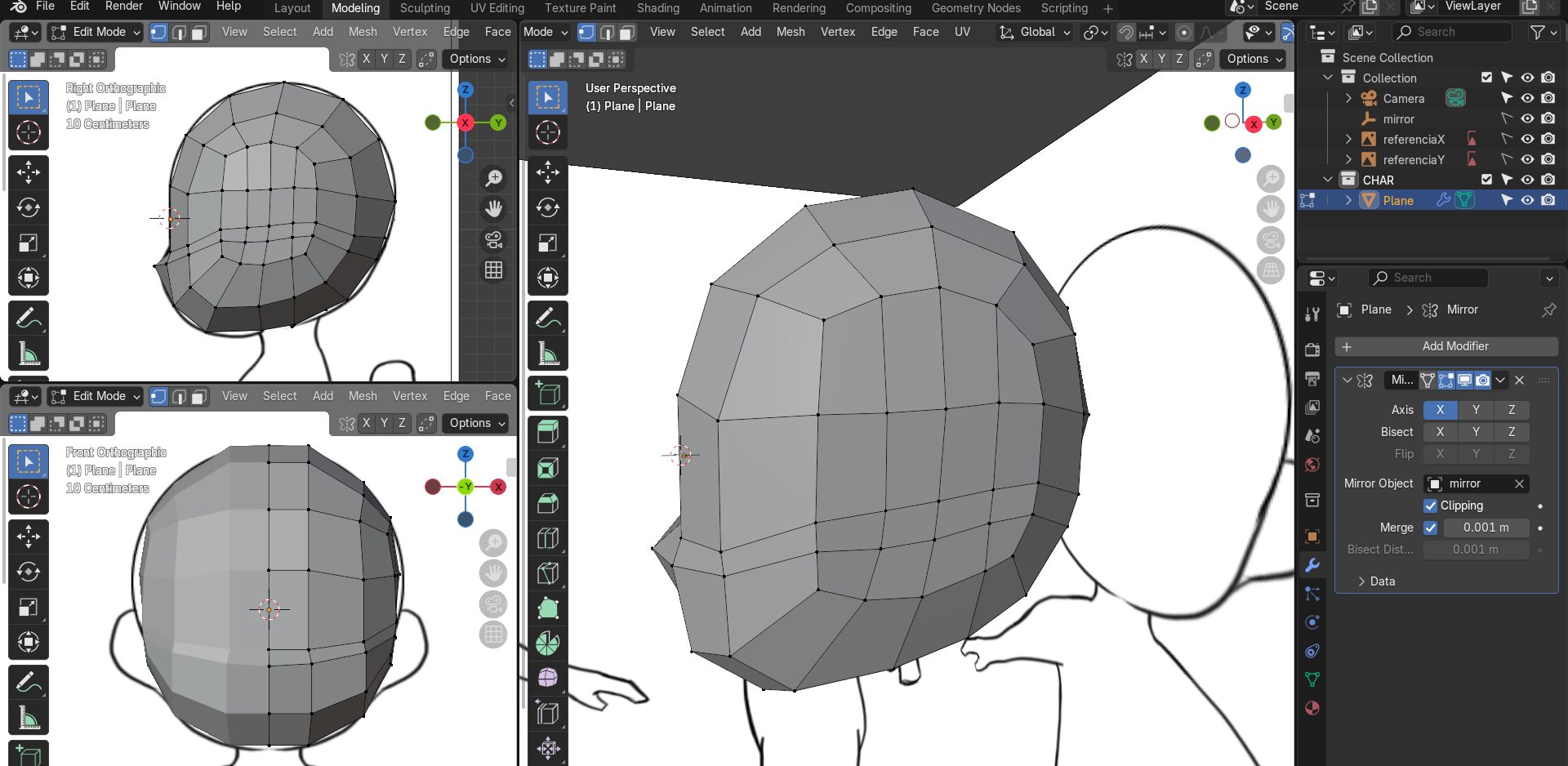Disable the Clipping checkbox

pyautogui.click(x=1430, y=505)
